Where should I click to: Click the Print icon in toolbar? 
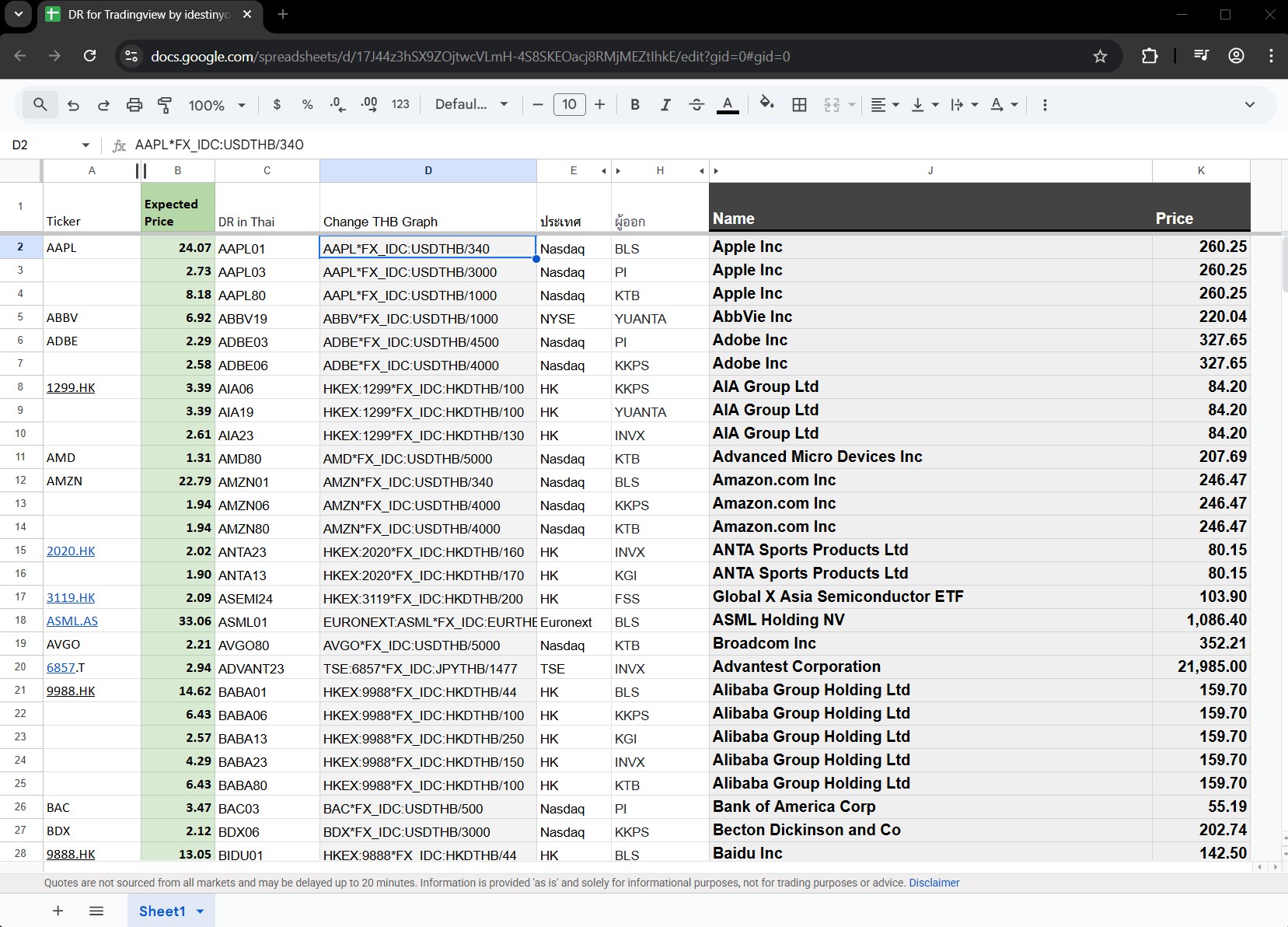134,105
